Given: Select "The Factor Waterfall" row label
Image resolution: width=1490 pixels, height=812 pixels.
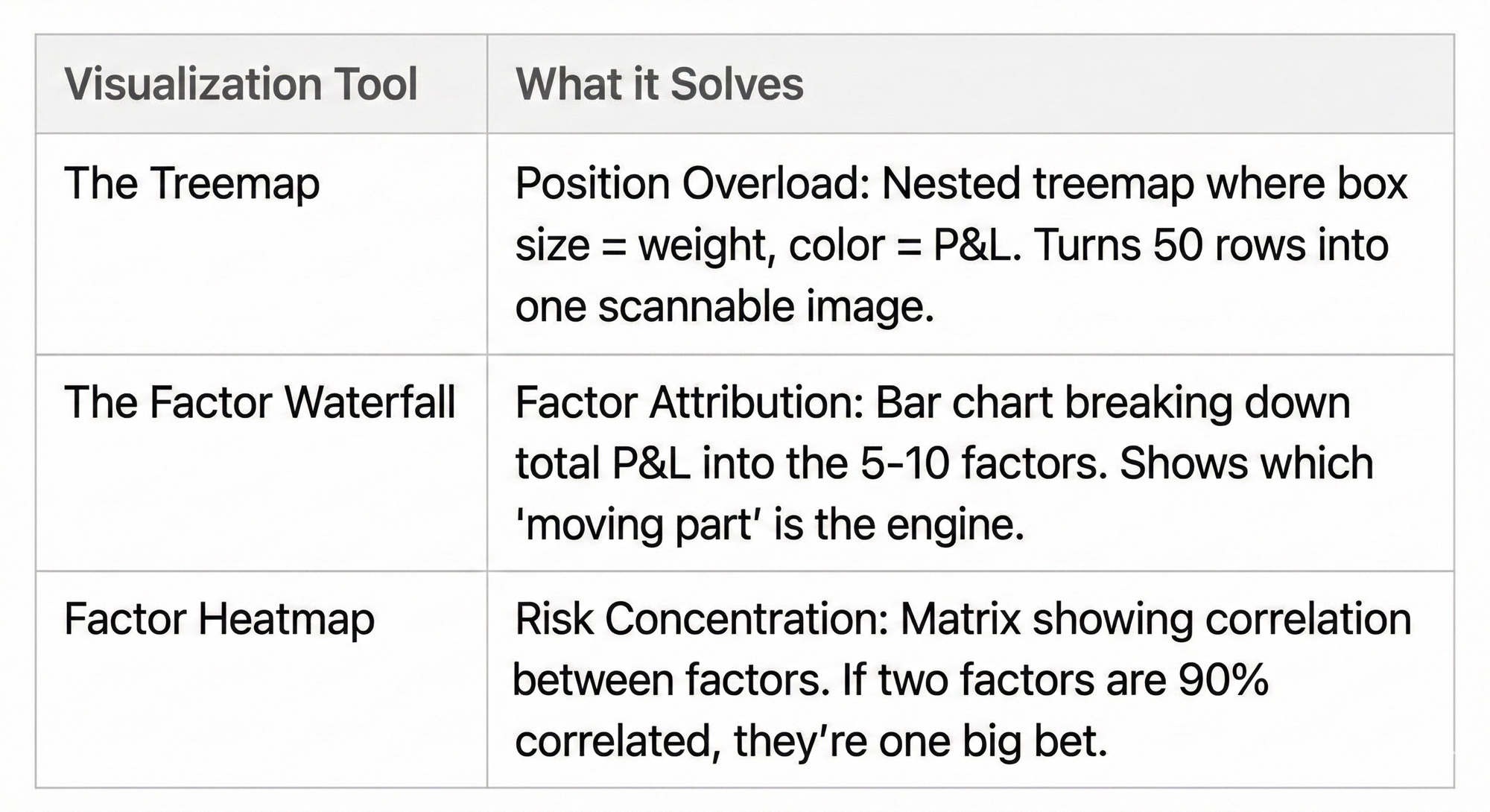Looking at the screenshot, I should coord(259,402).
